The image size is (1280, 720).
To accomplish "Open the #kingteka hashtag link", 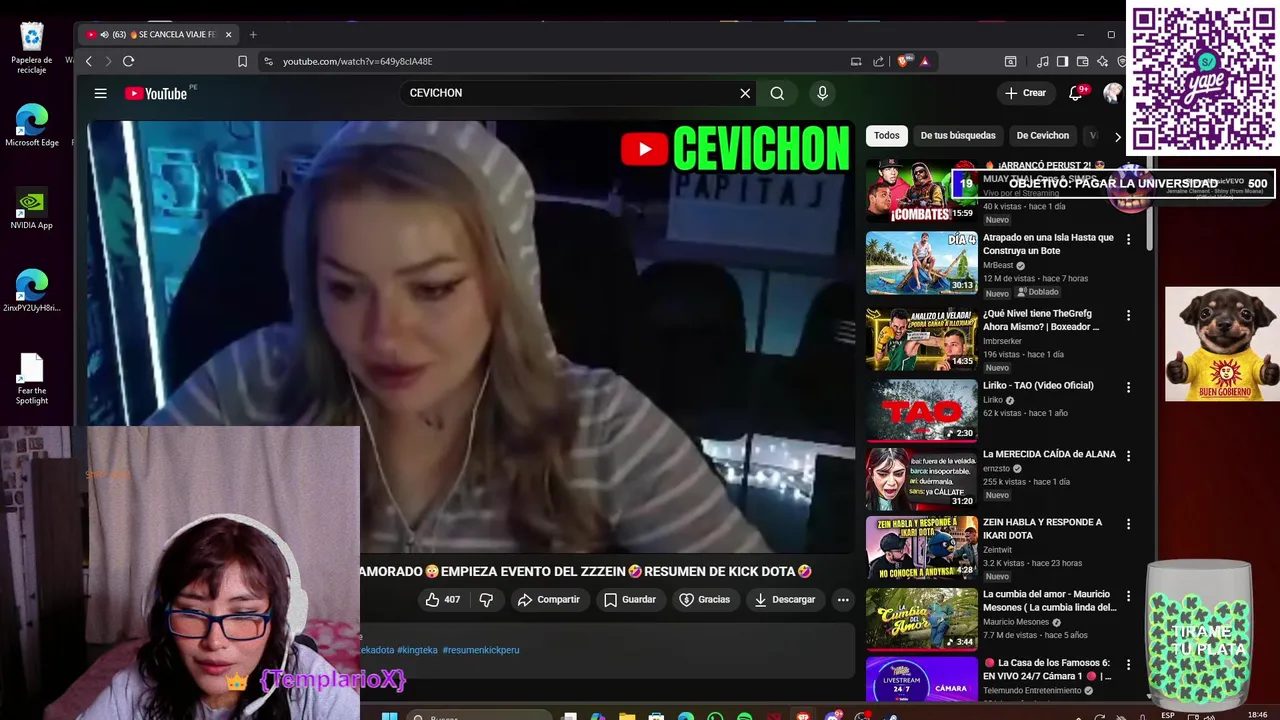I will coord(417,650).
